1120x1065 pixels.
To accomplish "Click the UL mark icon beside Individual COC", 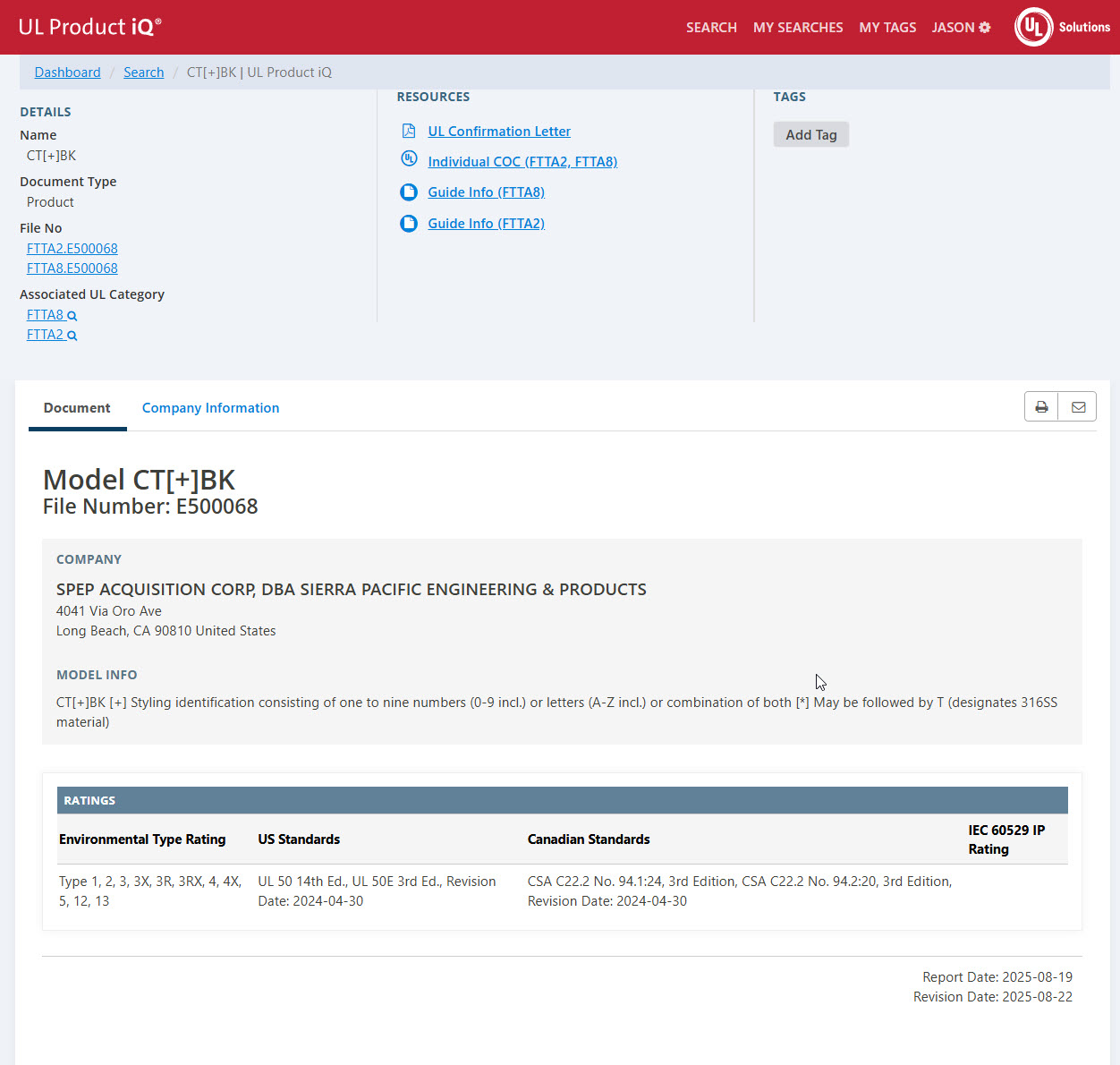I will point(409,159).
